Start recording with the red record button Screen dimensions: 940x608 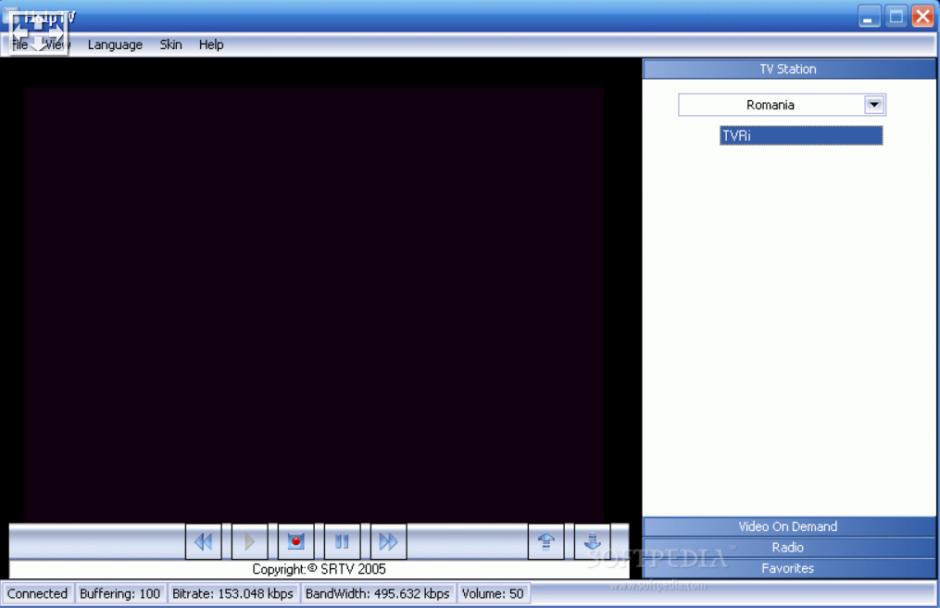[x=295, y=541]
